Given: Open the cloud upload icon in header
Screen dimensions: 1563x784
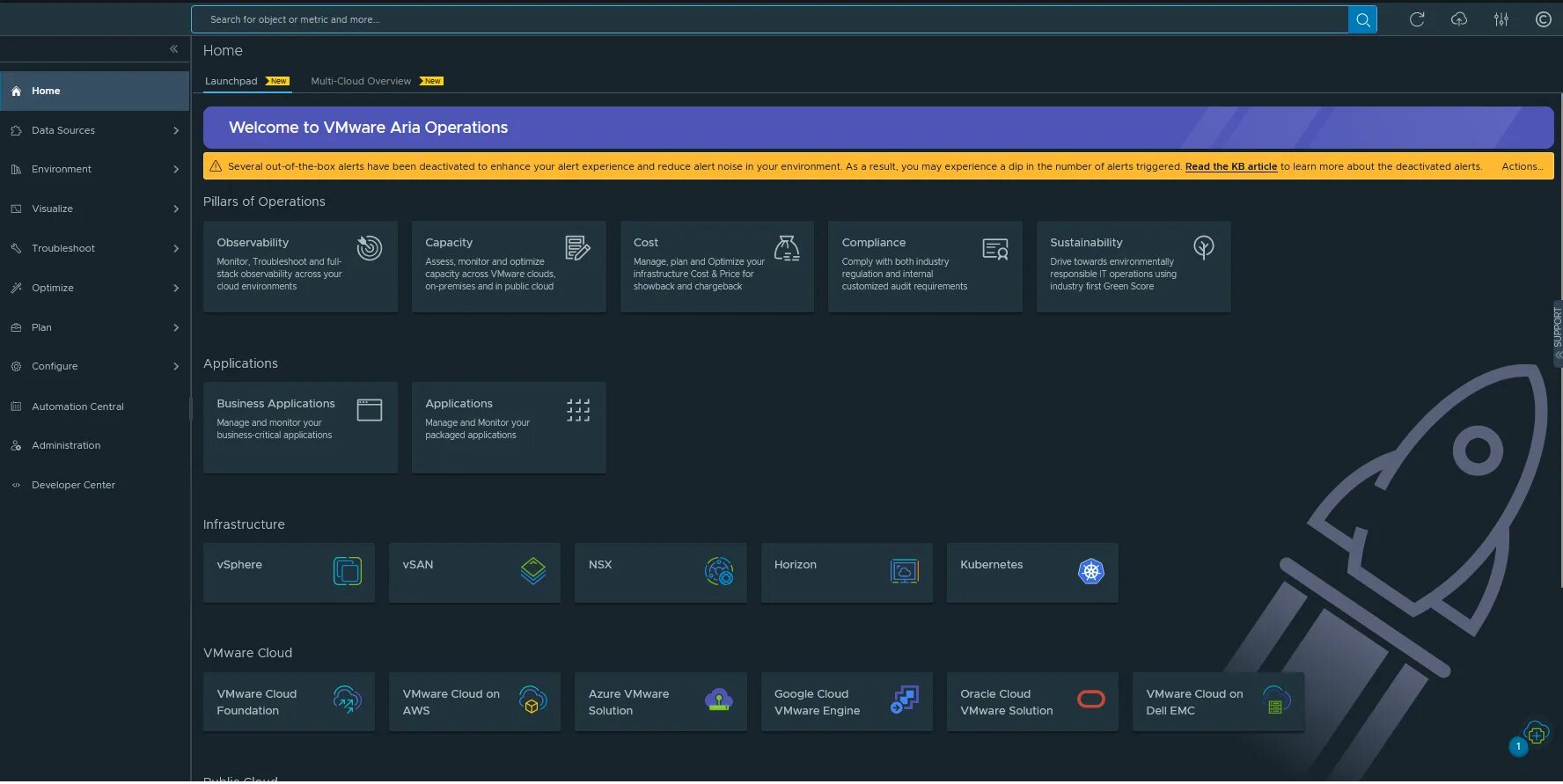Looking at the screenshot, I should click(1459, 19).
